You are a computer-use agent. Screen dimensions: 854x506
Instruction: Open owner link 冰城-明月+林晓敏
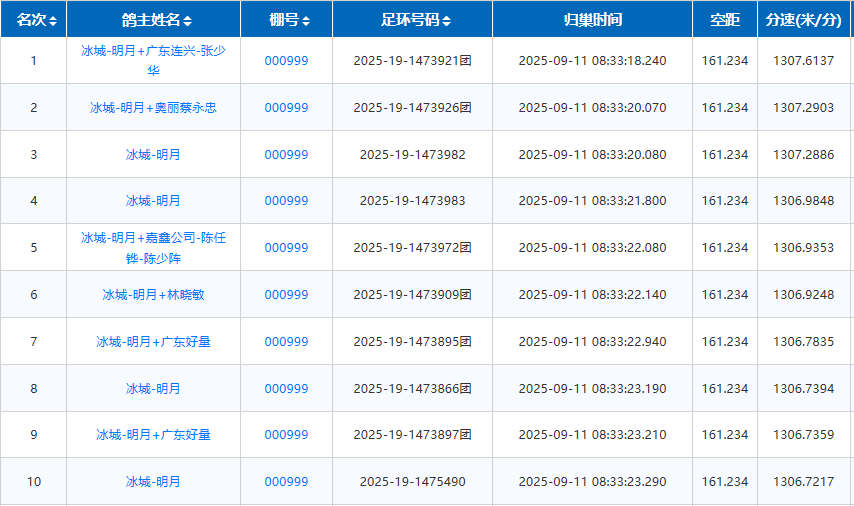pos(153,295)
